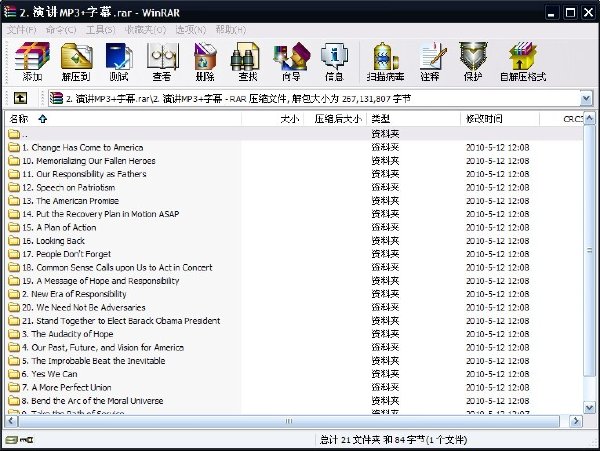Click the 测试 (Test) archive icon

pyautogui.click(x=119, y=61)
